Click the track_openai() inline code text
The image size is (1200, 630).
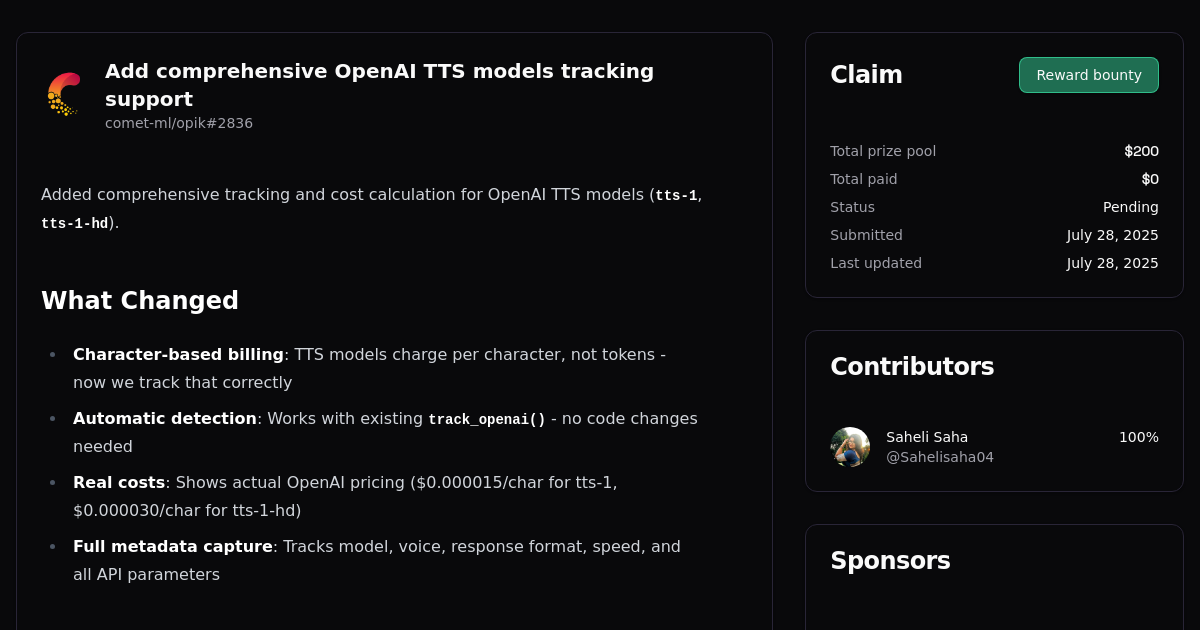click(487, 419)
